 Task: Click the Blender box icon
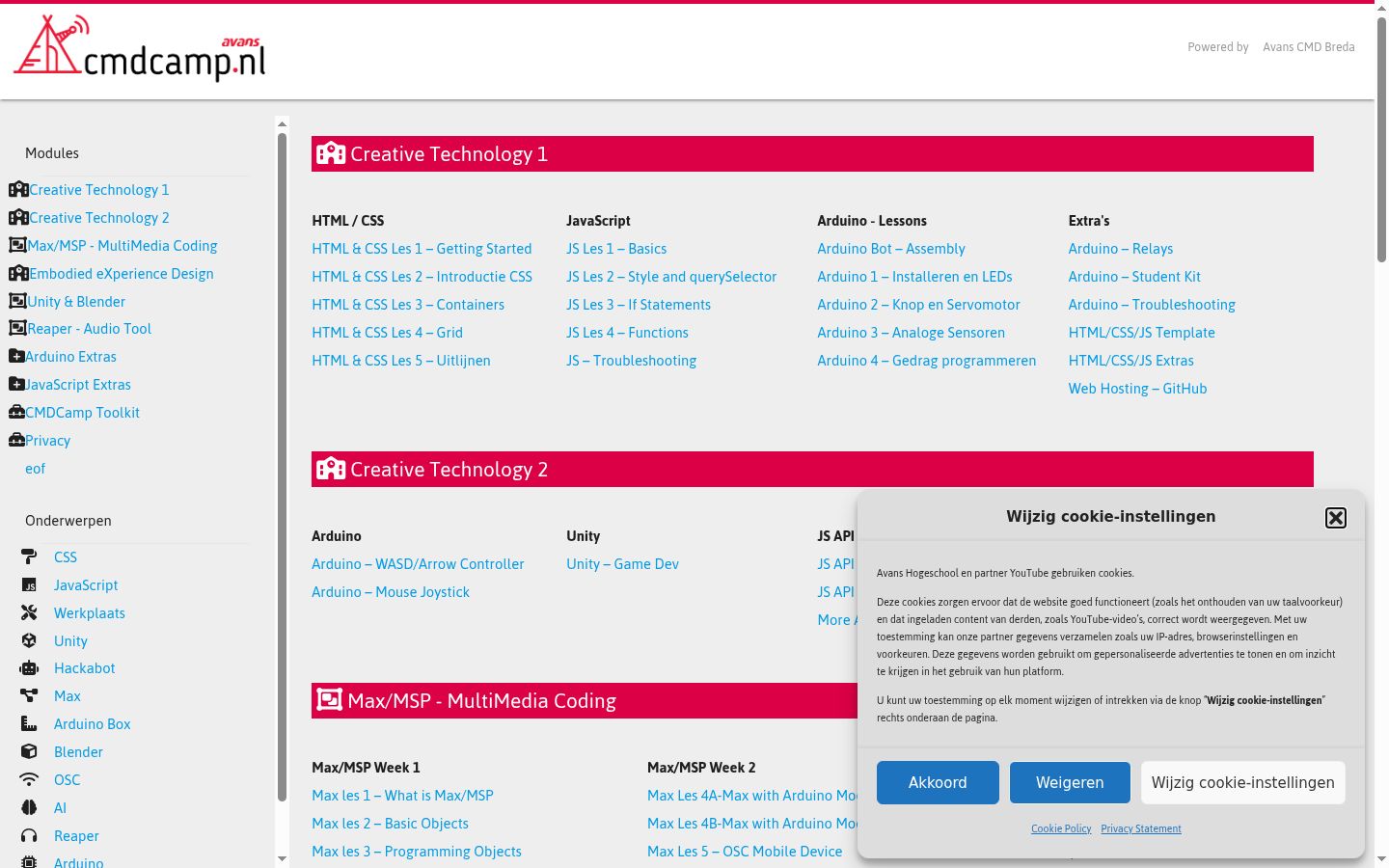pyautogui.click(x=29, y=752)
